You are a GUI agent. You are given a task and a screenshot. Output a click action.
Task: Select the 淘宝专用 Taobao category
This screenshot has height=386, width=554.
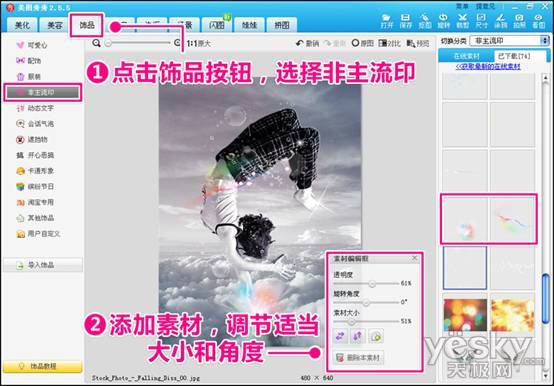[x=35, y=202]
